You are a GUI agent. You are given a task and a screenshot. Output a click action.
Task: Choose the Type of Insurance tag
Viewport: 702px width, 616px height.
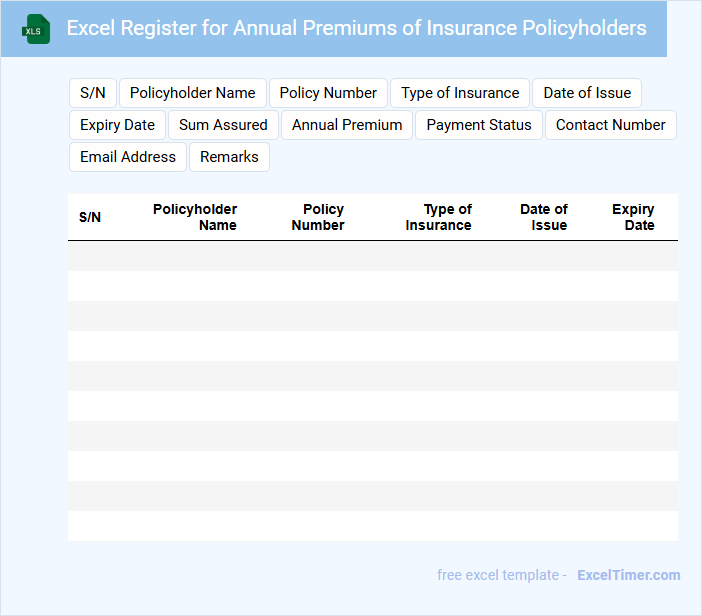[460, 93]
